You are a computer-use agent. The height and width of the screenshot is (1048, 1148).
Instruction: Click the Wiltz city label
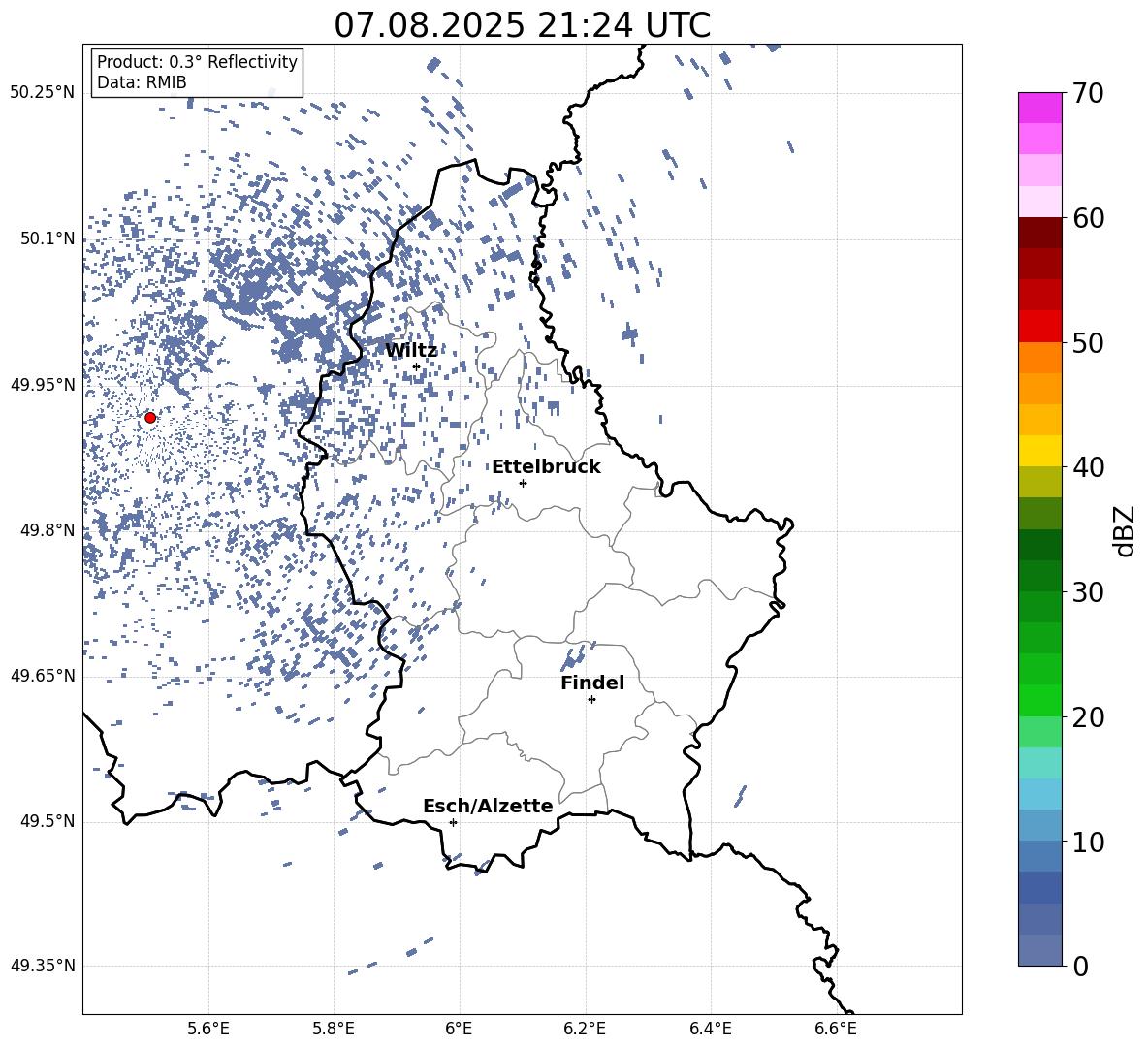tap(411, 351)
